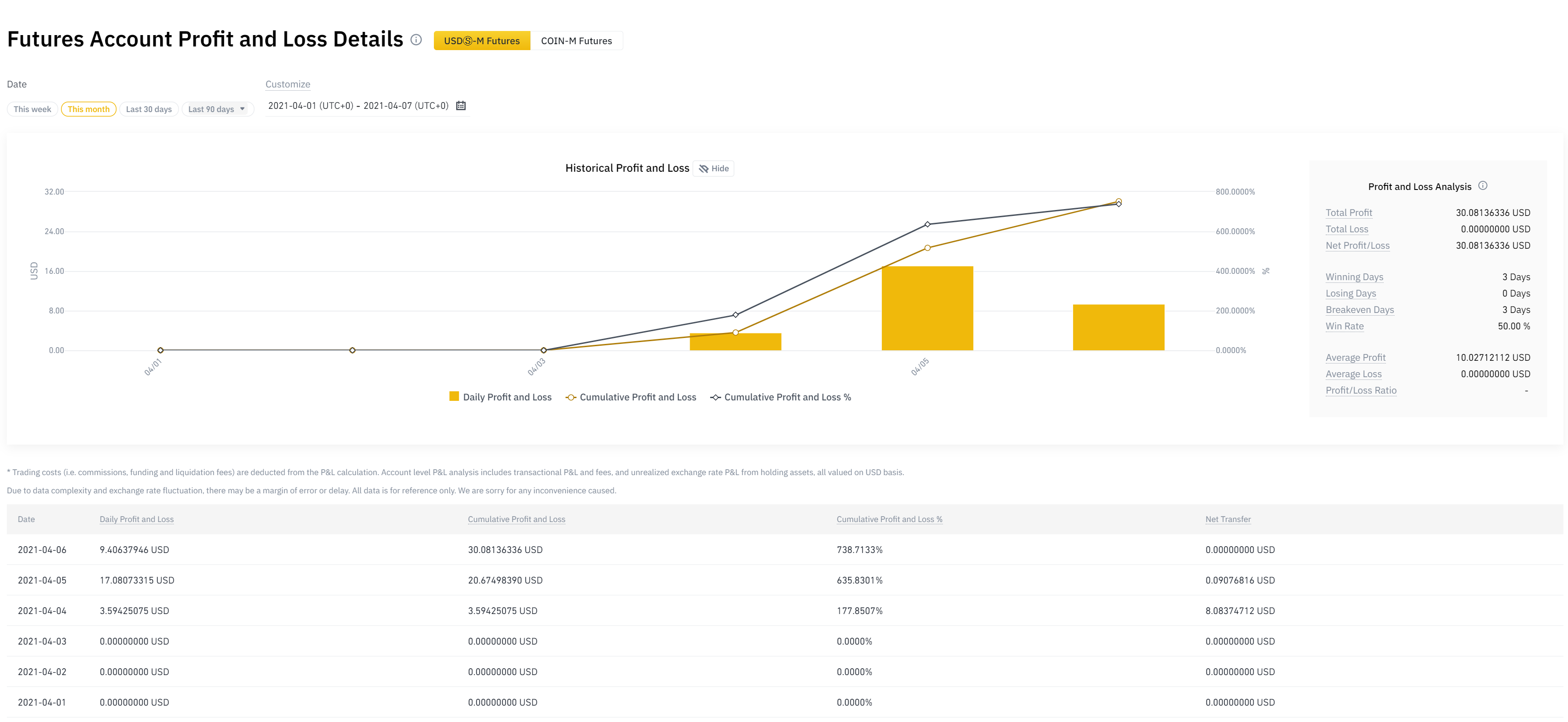
Task: Expand the Last 90 days dropdown
Action: (217, 109)
